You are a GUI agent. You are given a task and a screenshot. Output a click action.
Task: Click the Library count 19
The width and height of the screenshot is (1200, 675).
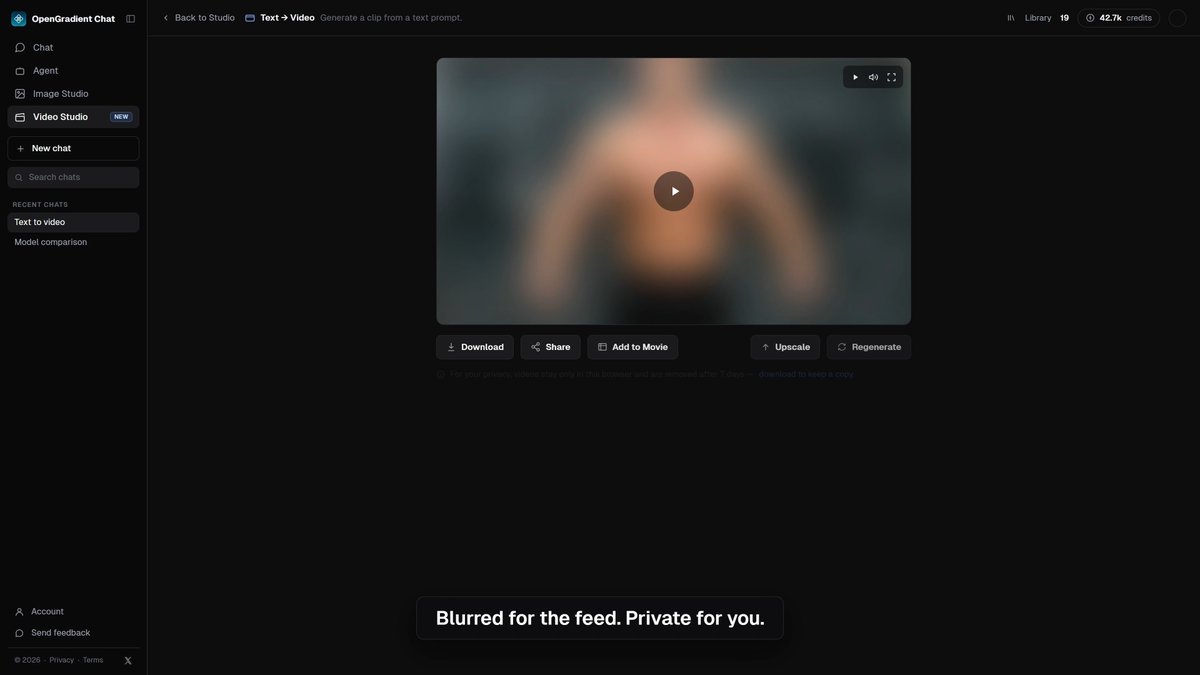1064,18
